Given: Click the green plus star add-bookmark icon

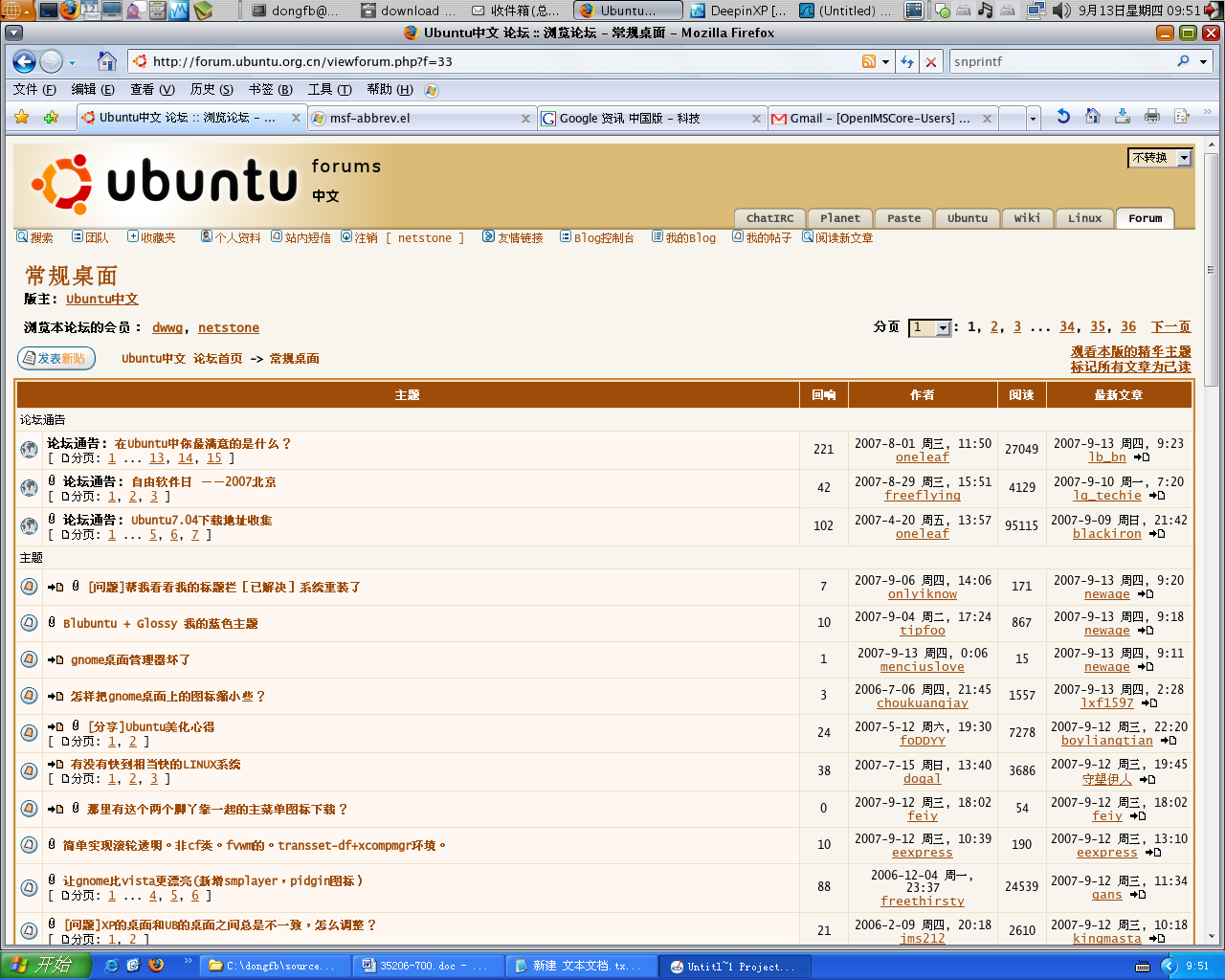Looking at the screenshot, I should [51, 117].
